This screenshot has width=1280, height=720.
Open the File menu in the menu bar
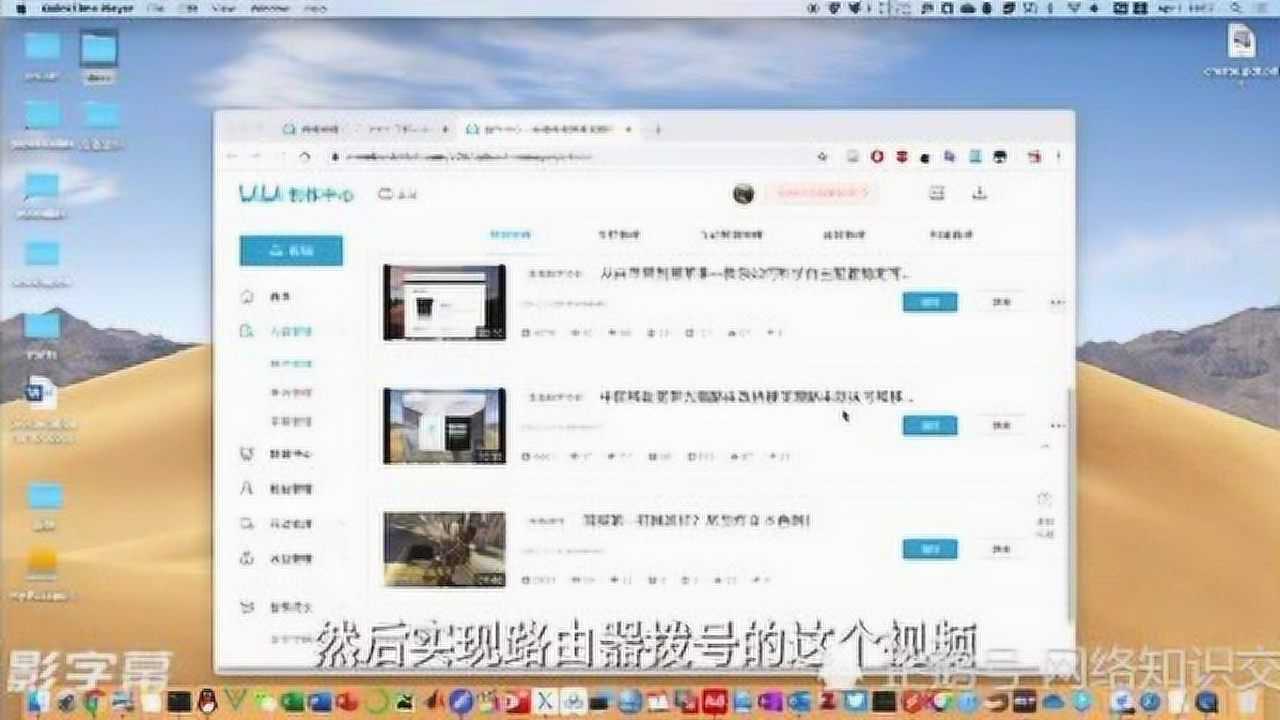tap(155, 8)
